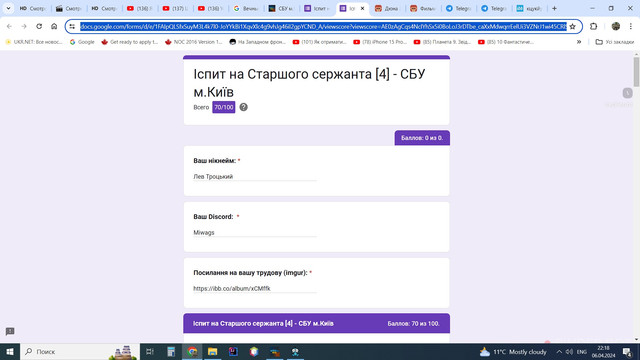
Task: Click the page vertical scrollbar thumb
Action: (x=636, y=71)
